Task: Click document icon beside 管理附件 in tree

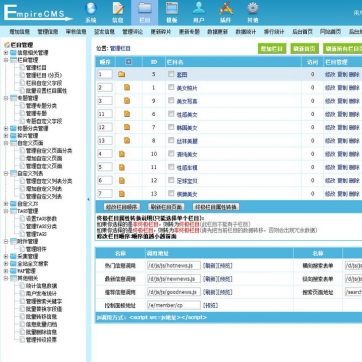Action: click(x=22, y=249)
